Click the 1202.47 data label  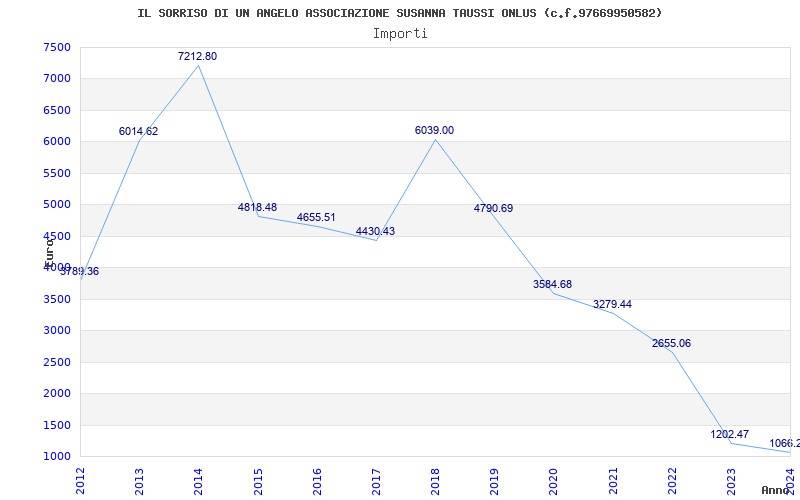730,435
